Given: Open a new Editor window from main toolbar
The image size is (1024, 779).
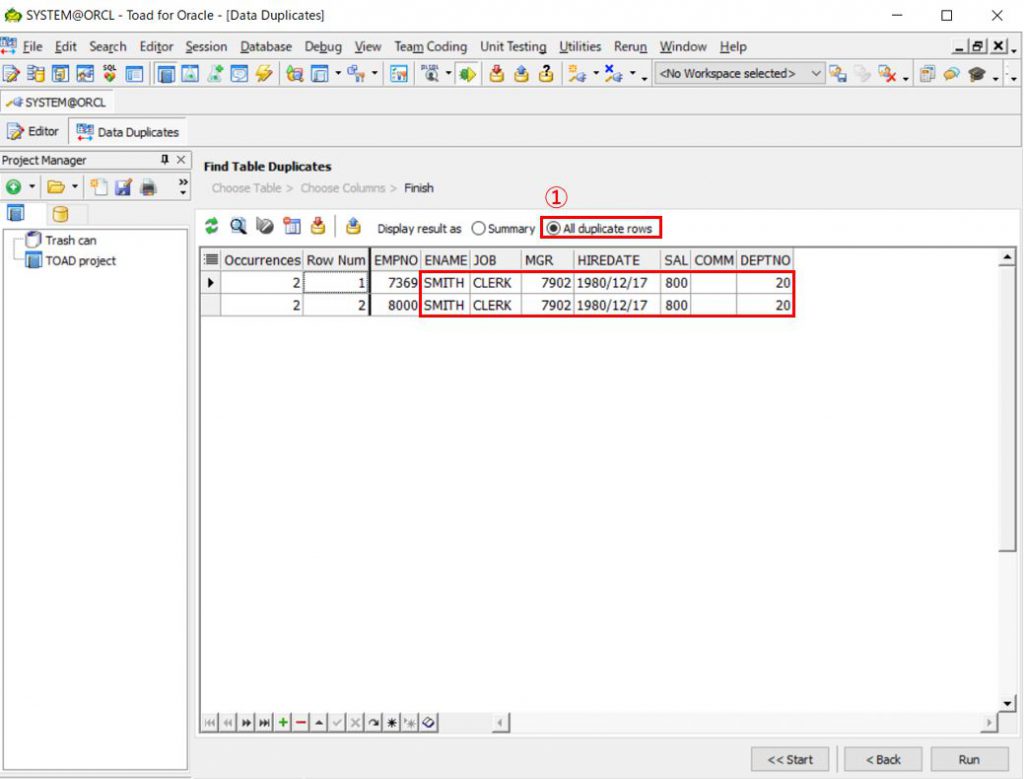Looking at the screenshot, I should (11, 74).
